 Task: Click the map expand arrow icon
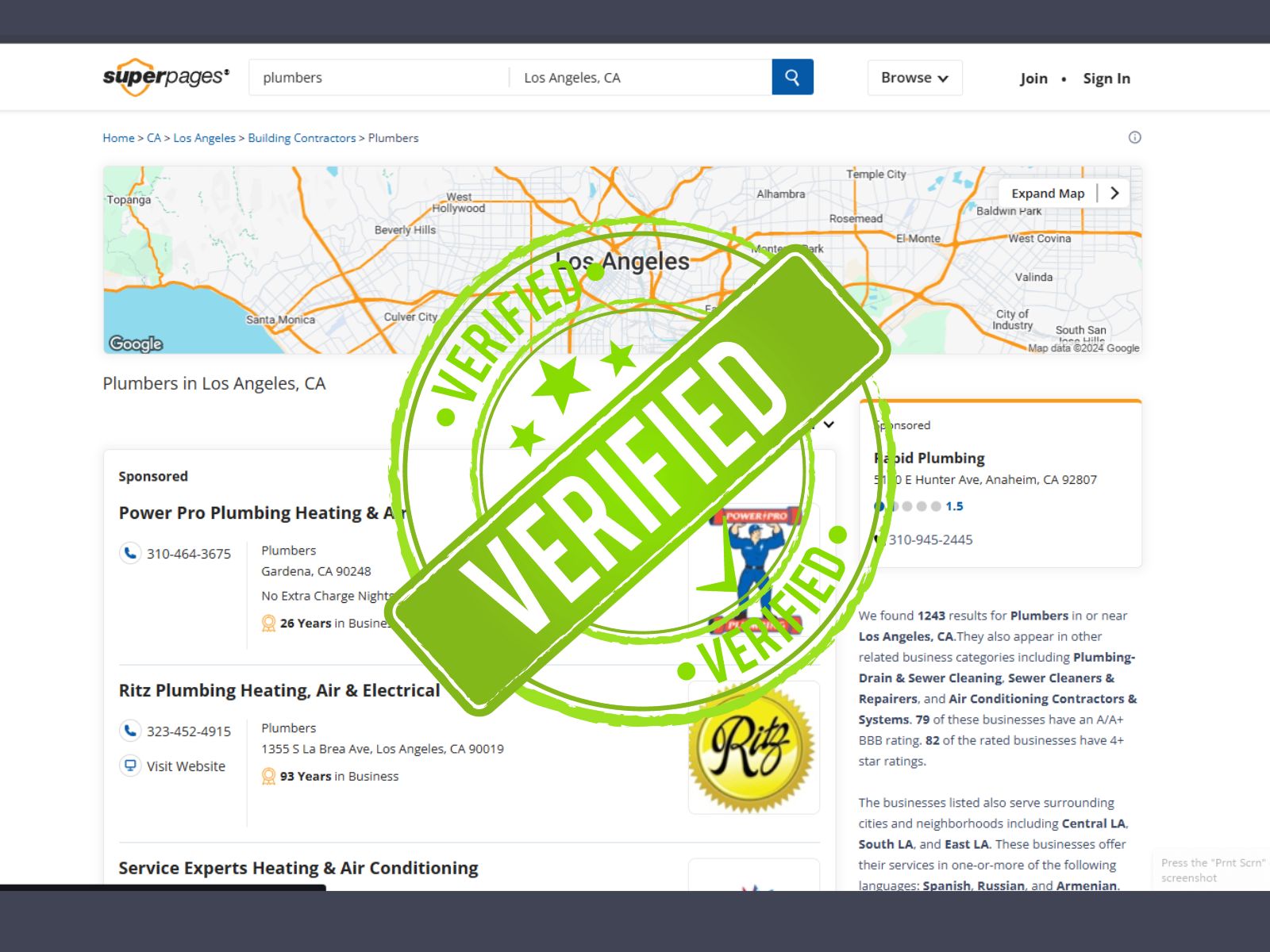coord(1115,193)
